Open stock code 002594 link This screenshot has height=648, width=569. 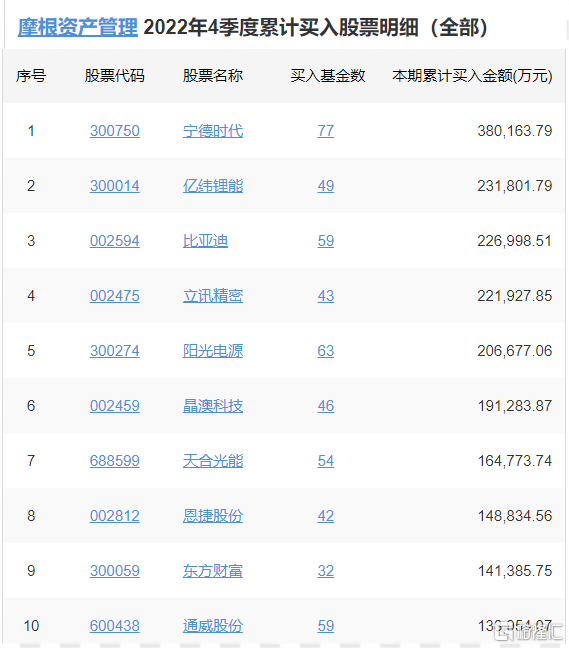click(115, 241)
